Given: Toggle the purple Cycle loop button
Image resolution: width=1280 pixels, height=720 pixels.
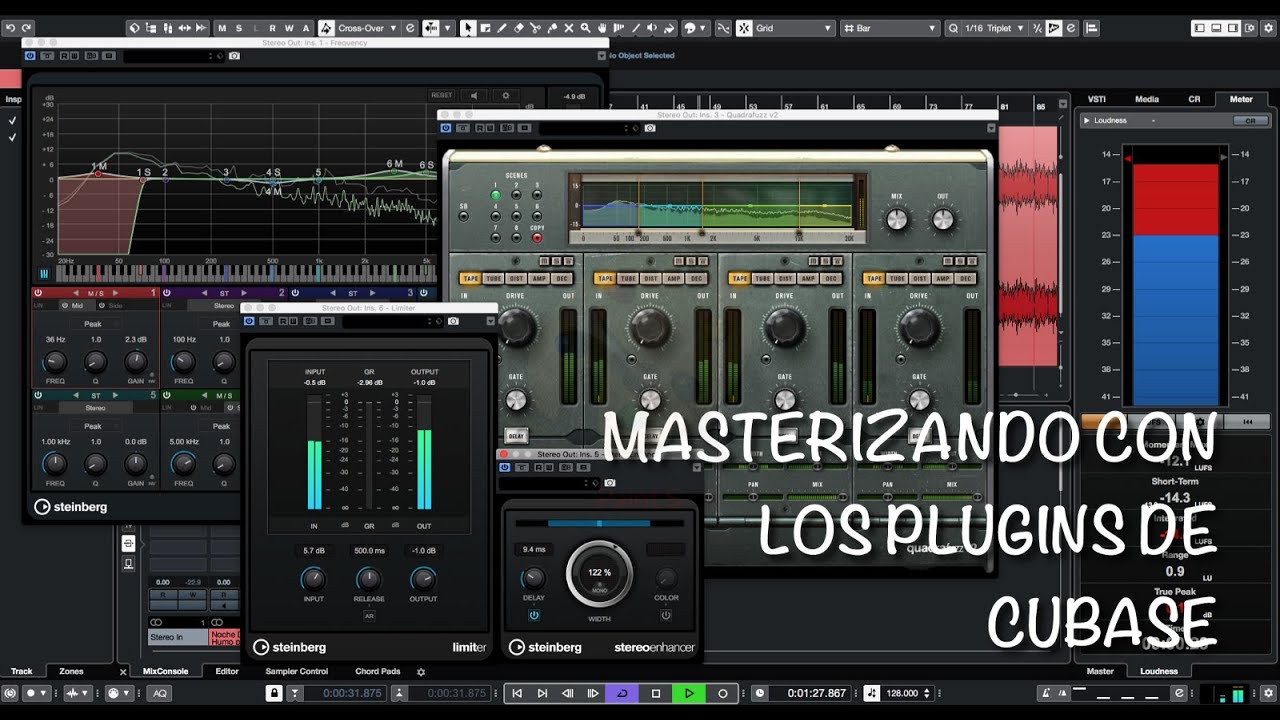Looking at the screenshot, I should tap(622, 693).
